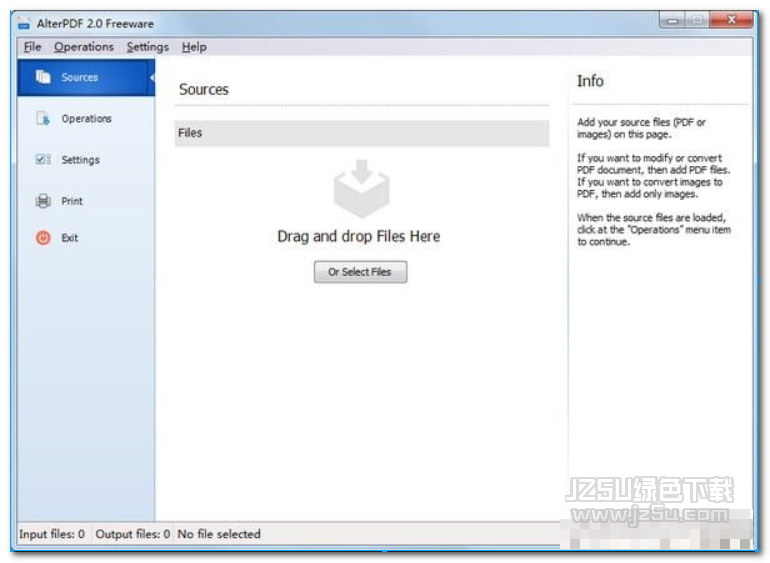Click the Sources sidebar icon
Image resolution: width=770 pixels, height=563 pixels.
43,77
